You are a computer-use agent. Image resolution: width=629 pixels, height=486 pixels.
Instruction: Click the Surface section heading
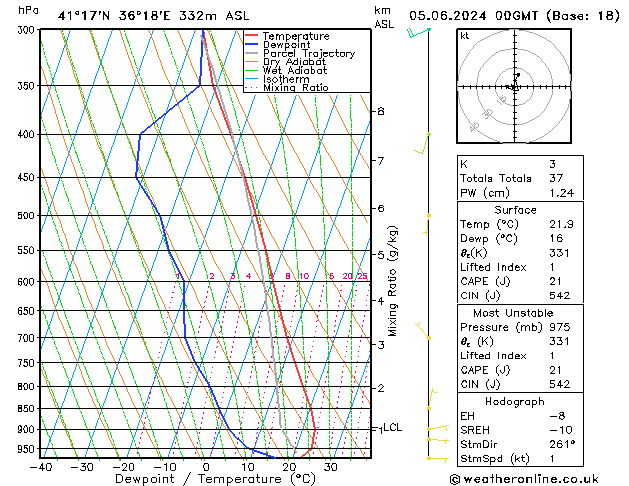pyautogui.click(x=515, y=210)
